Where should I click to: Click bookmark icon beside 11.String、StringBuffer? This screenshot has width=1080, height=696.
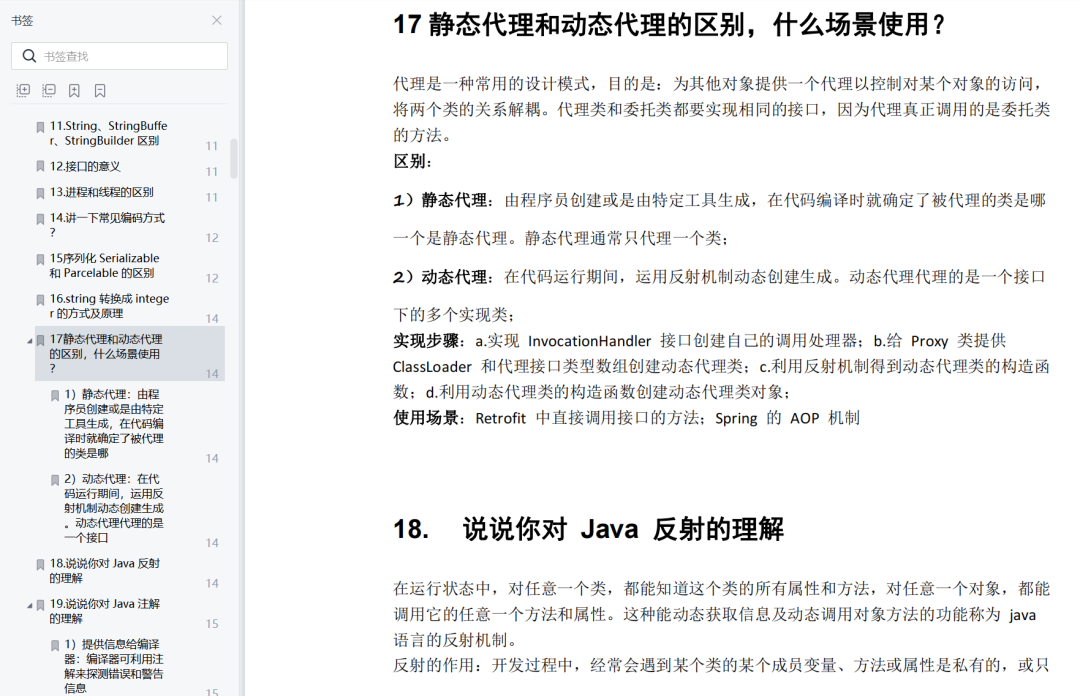click(40, 127)
